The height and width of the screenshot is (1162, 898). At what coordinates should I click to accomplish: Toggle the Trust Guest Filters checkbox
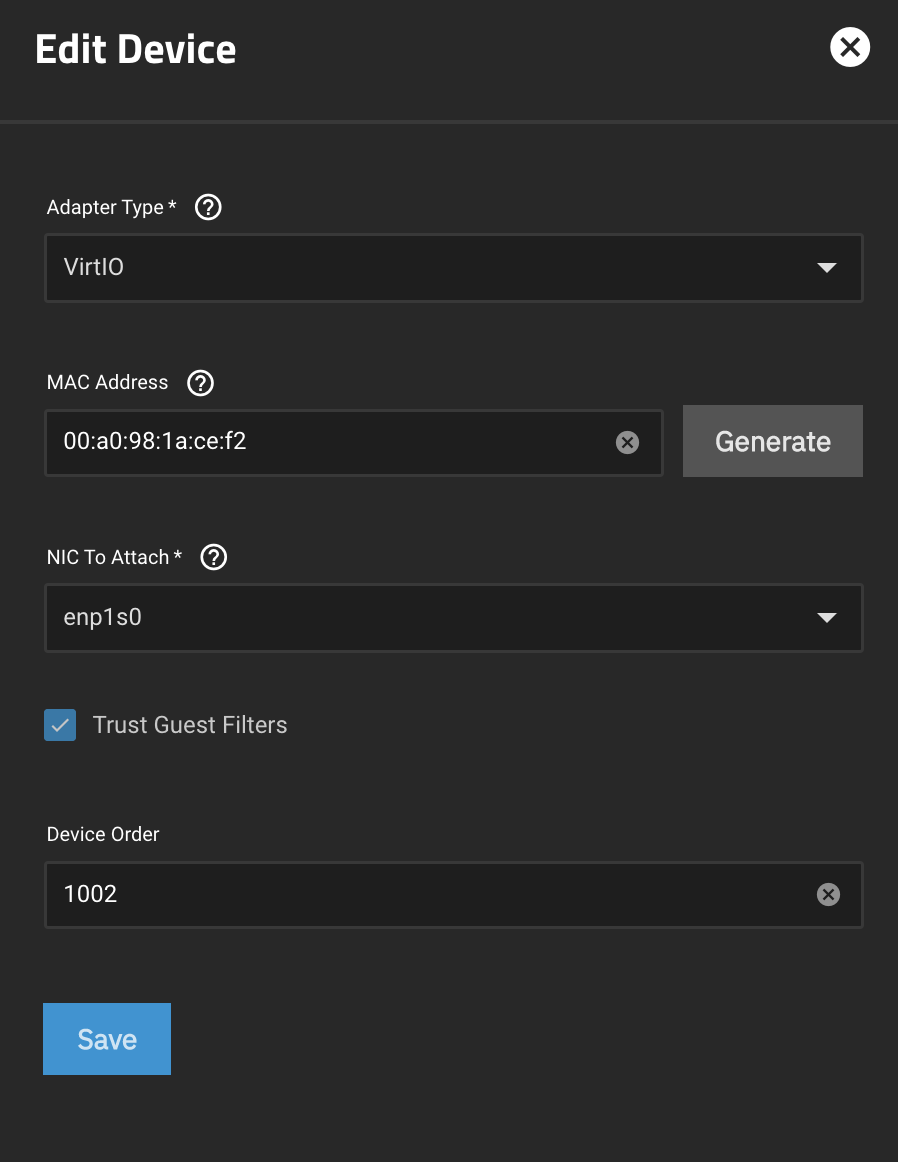click(x=59, y=725)
